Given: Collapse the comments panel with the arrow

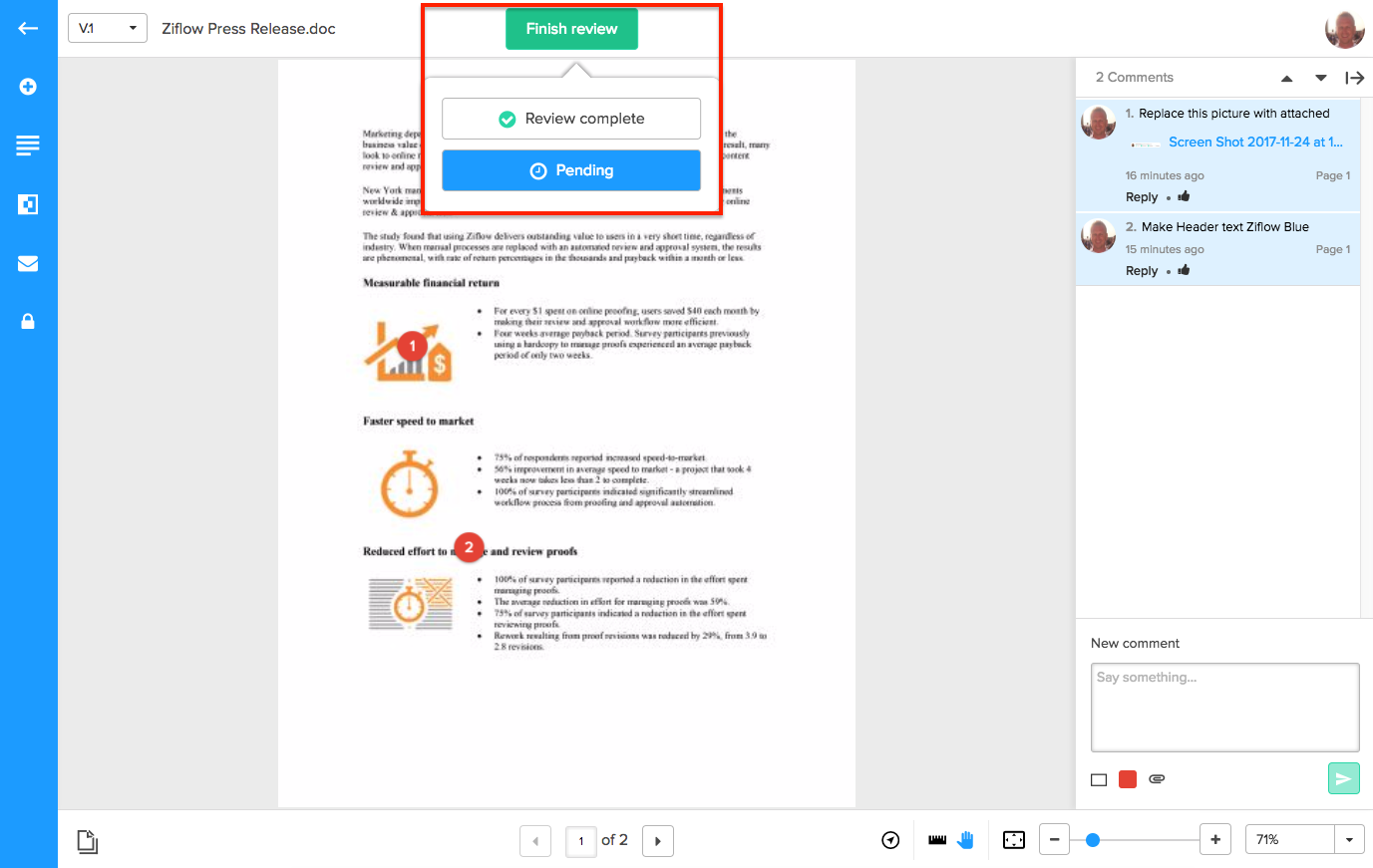Looking at the screenshot, I should tap(1354, 78).
